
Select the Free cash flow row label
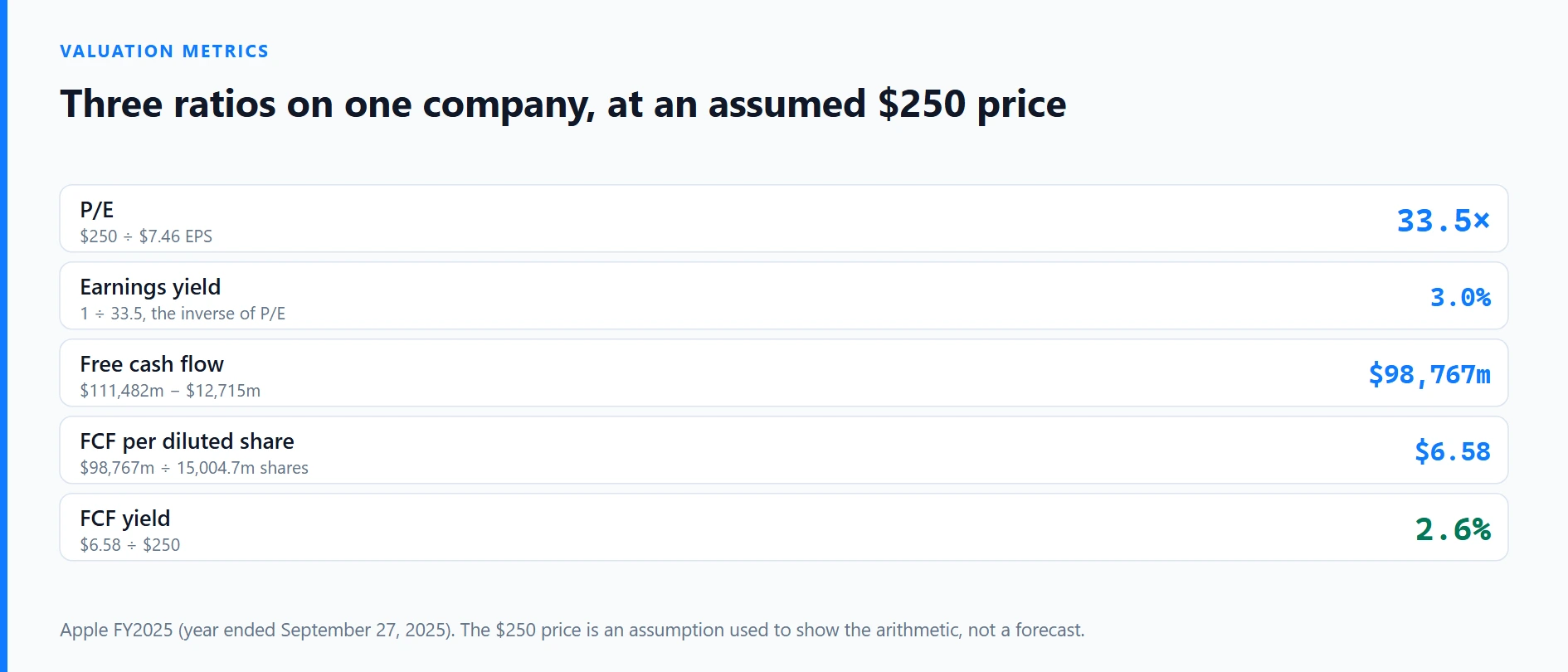click(152, 364)
